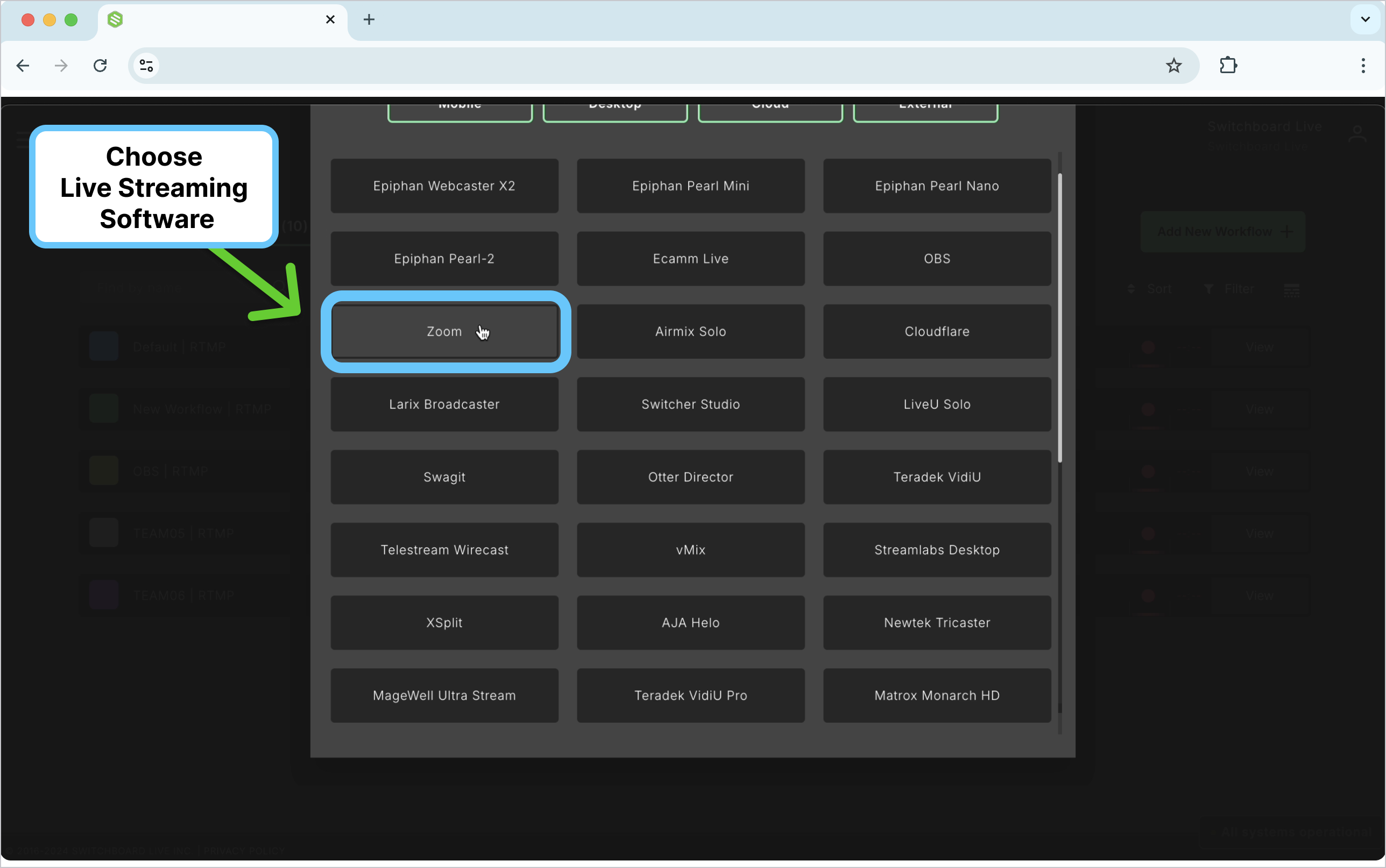Go back with the browser back arrow
Viewport: 1386px width, 868px height.
[x=23, y=66]
